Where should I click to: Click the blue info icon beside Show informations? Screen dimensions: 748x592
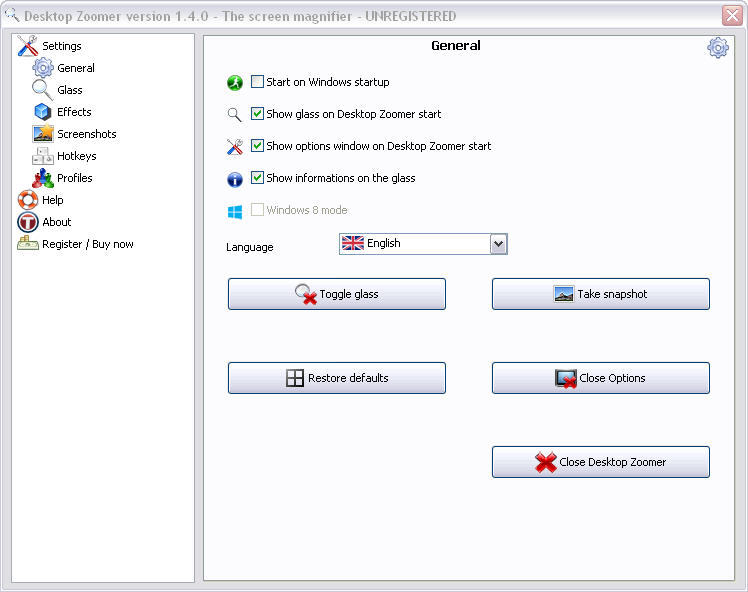pyautogui.click(x=235, y=179)
